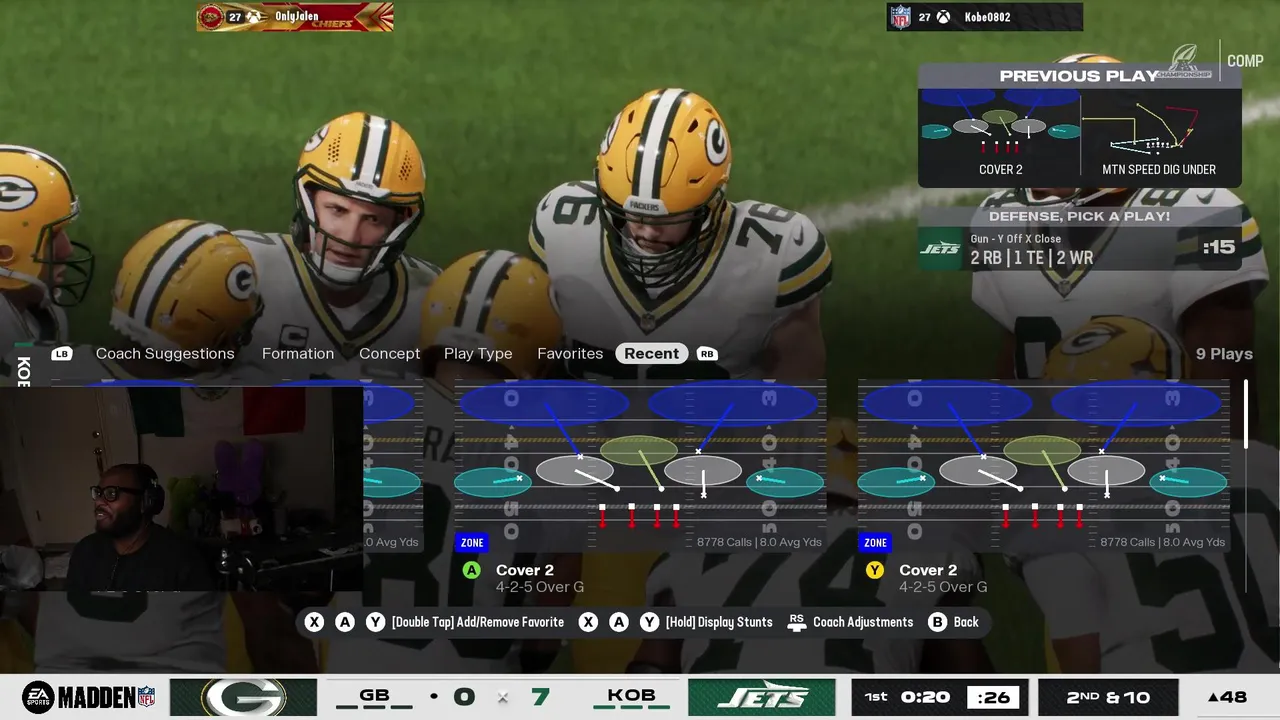
Task: Click the Packers G logo in scorebar
Action: point(243,697)
